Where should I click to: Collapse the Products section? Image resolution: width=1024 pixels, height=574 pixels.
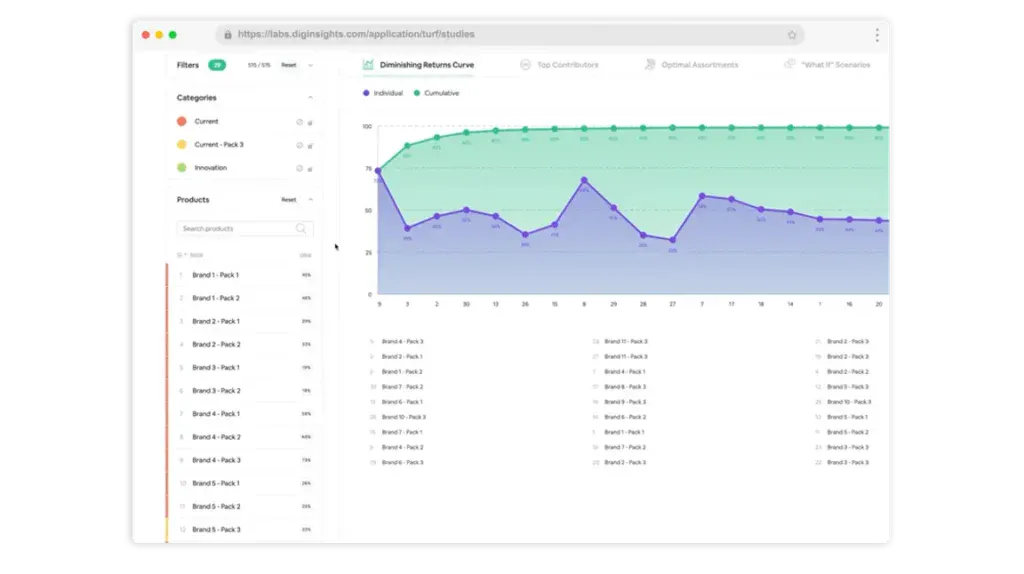point(310,200)
